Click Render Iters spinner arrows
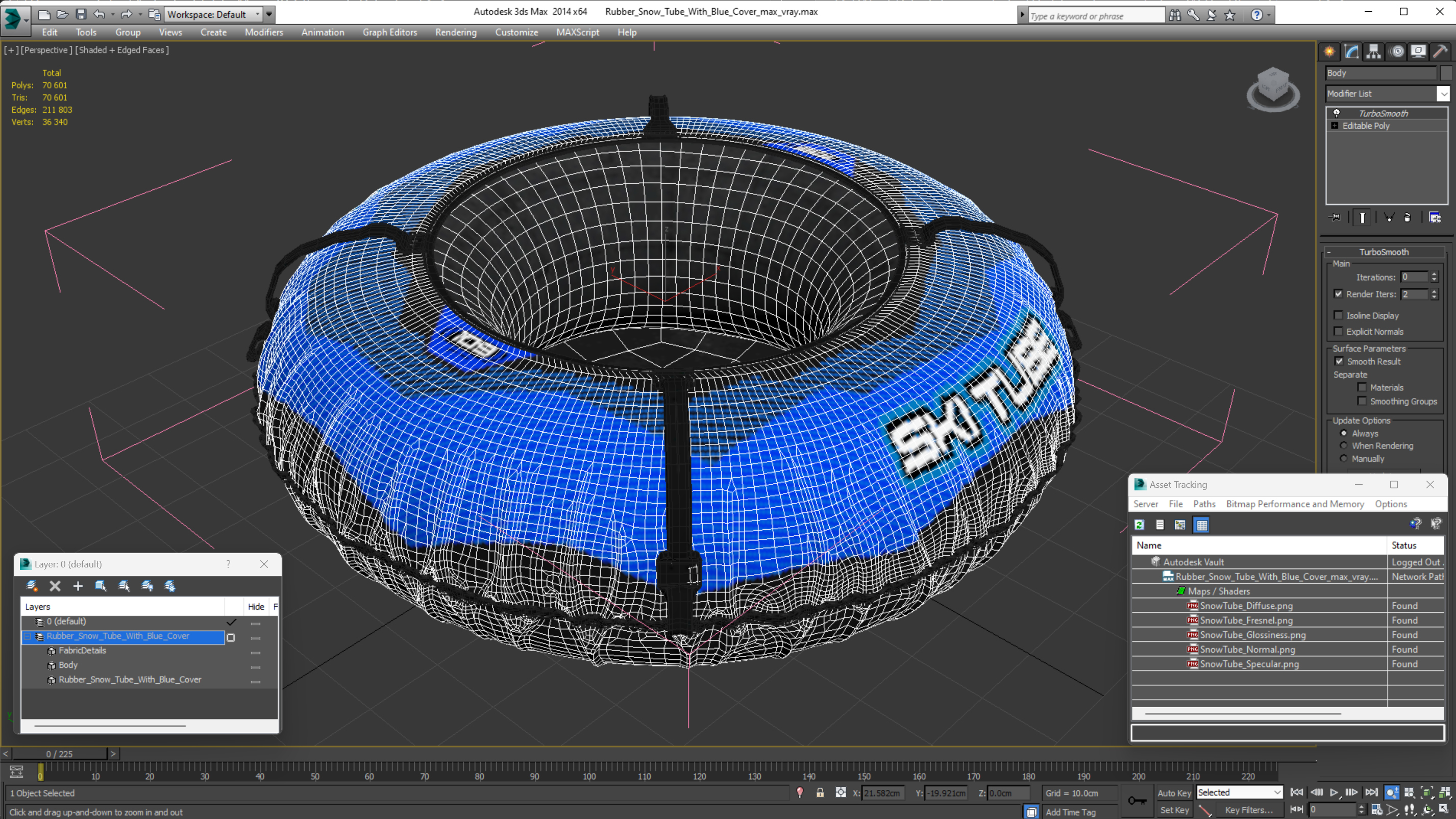Viewport: 1456px width, 819px height. (x=1434, y=294)
